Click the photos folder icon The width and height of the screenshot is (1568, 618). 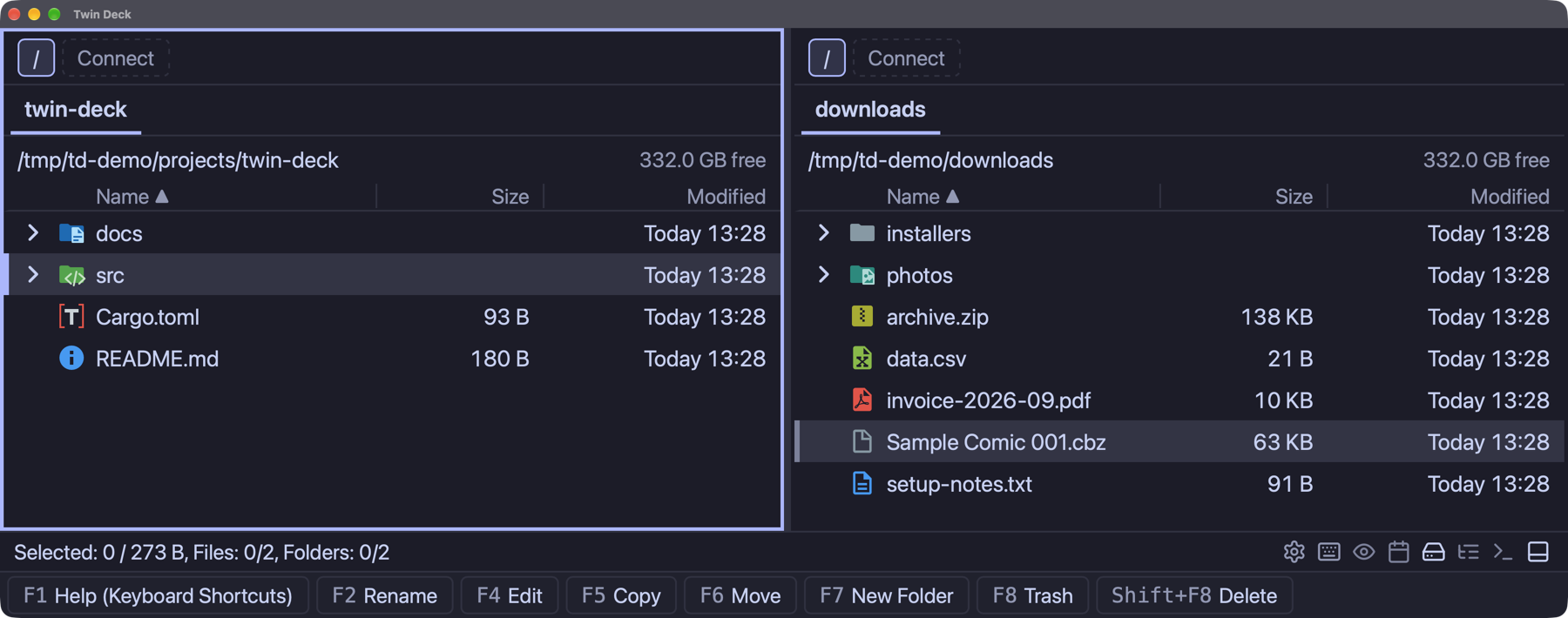(x=862, y=275)
